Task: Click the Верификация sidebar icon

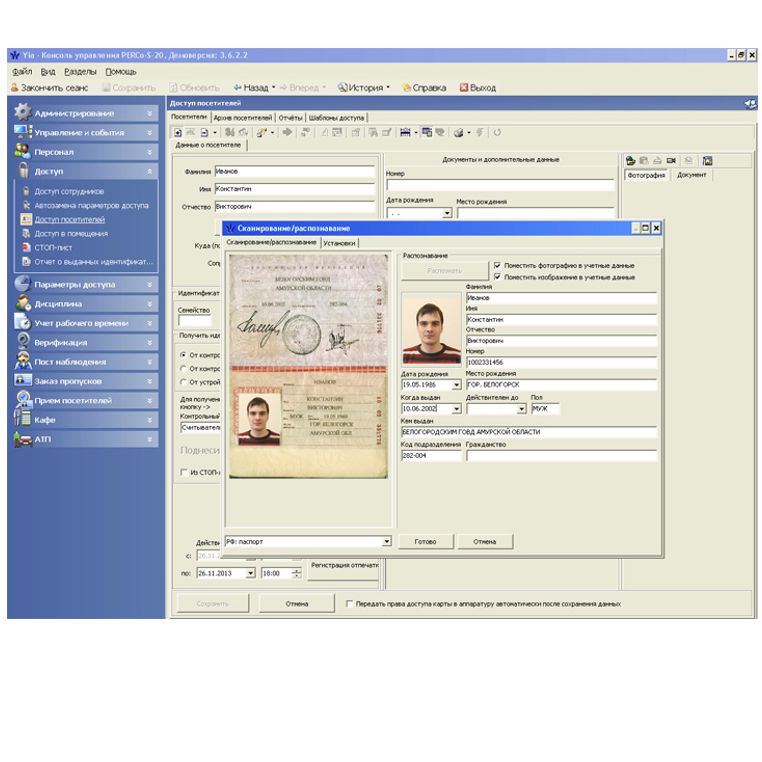Action: [23, 342]
